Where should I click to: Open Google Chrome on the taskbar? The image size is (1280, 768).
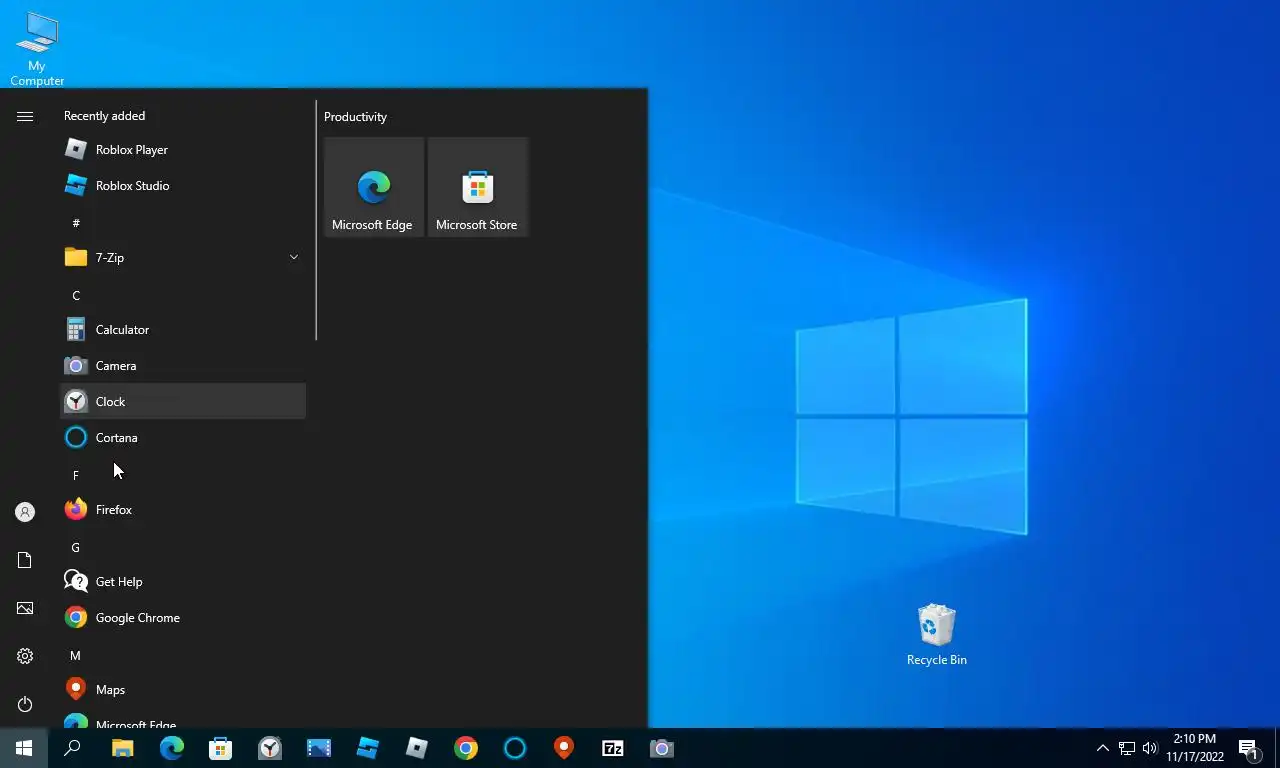tap(465, 748)
